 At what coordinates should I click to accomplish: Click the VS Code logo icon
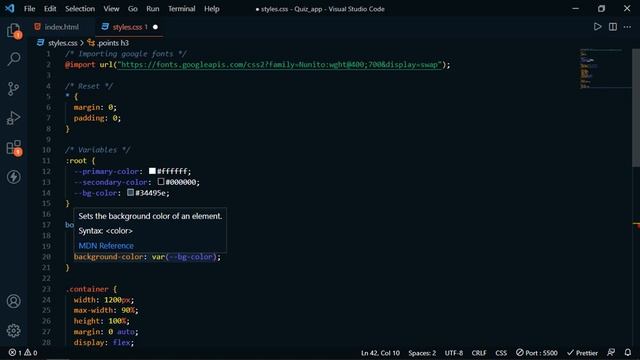coord(10,9)
